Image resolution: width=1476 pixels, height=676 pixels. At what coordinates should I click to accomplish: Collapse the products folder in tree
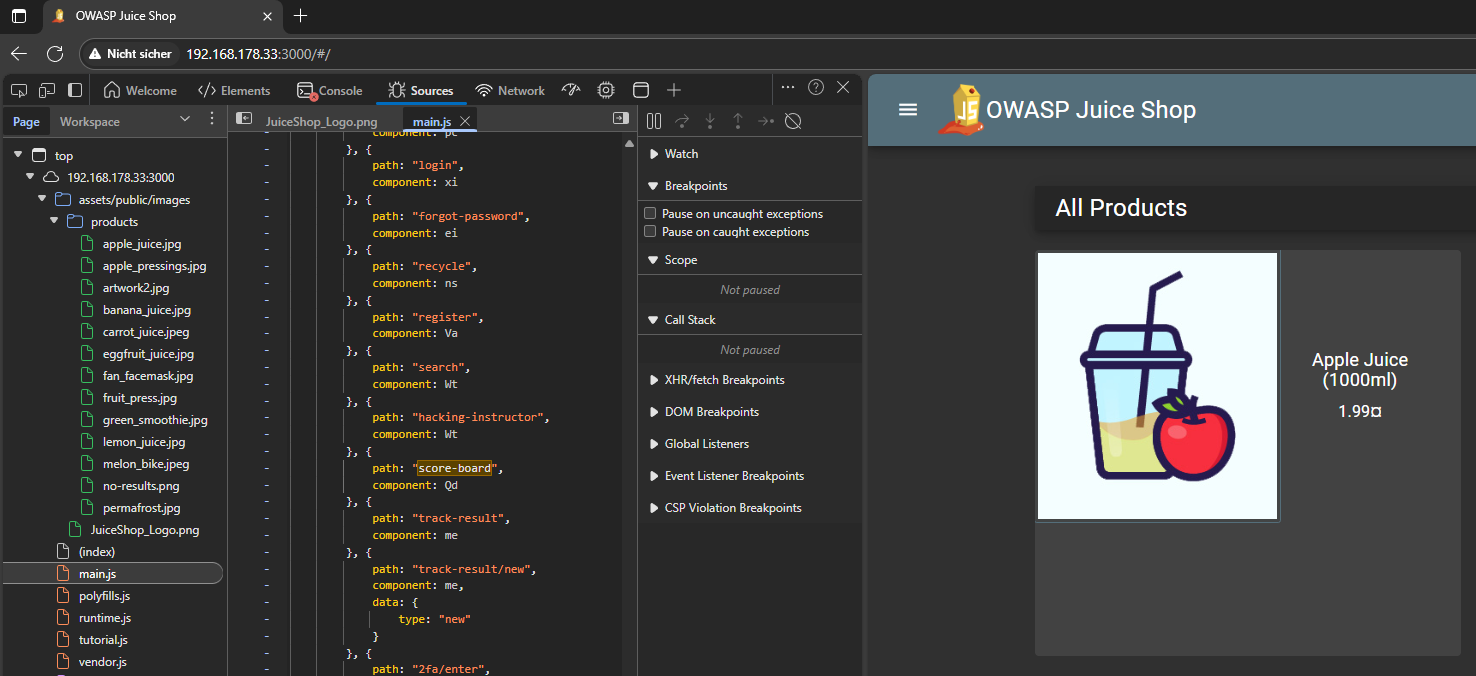coord(55,222)
